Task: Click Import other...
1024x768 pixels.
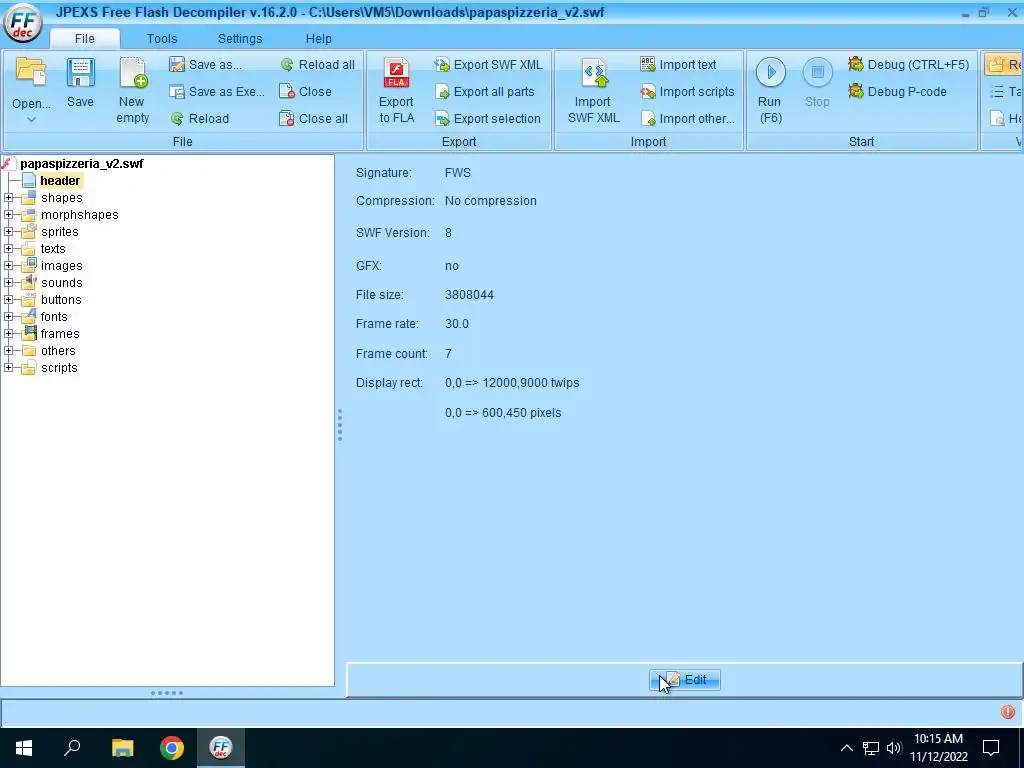Action: point(688,118)
